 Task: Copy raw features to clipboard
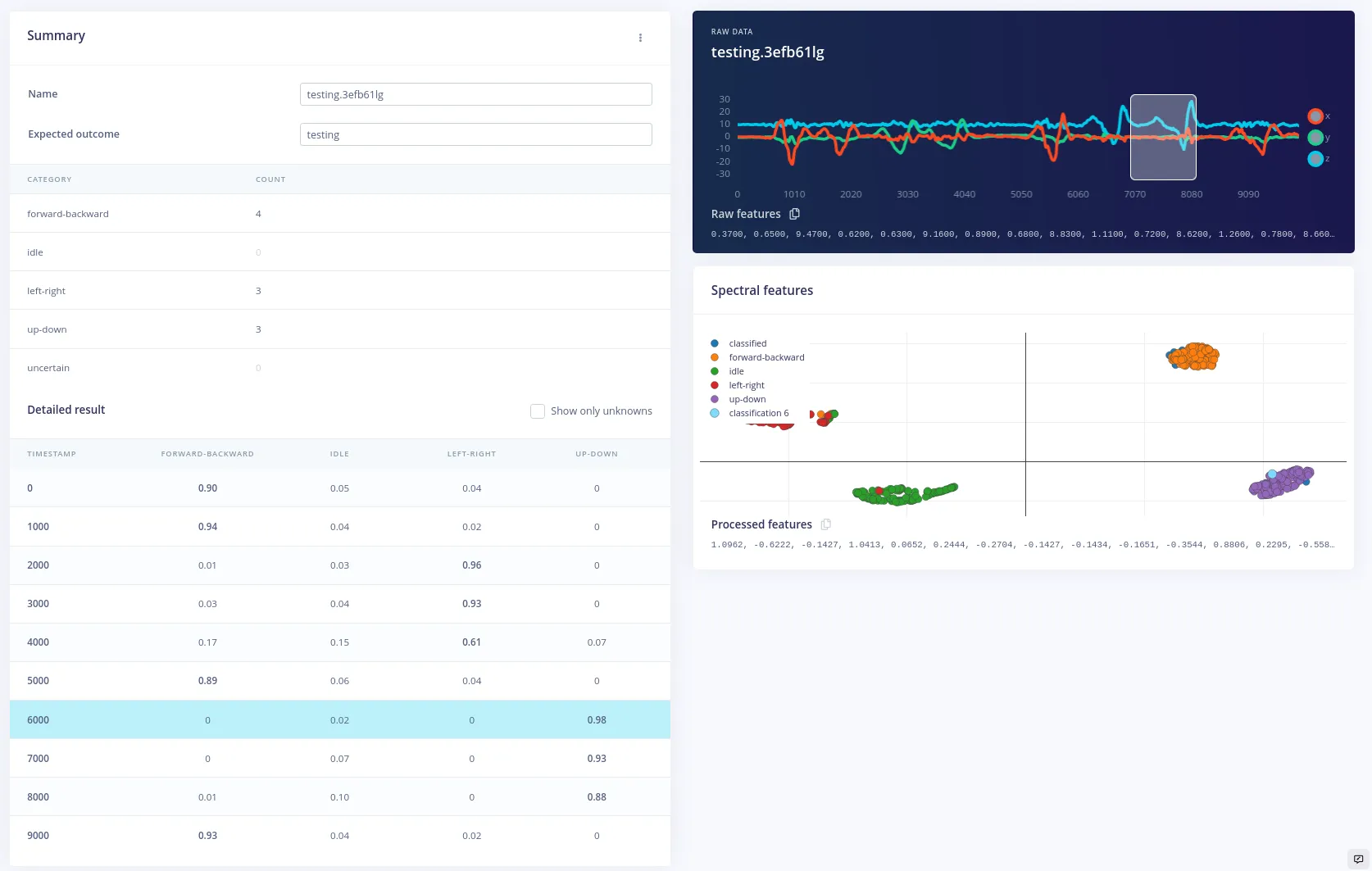[x=794, y=214]
